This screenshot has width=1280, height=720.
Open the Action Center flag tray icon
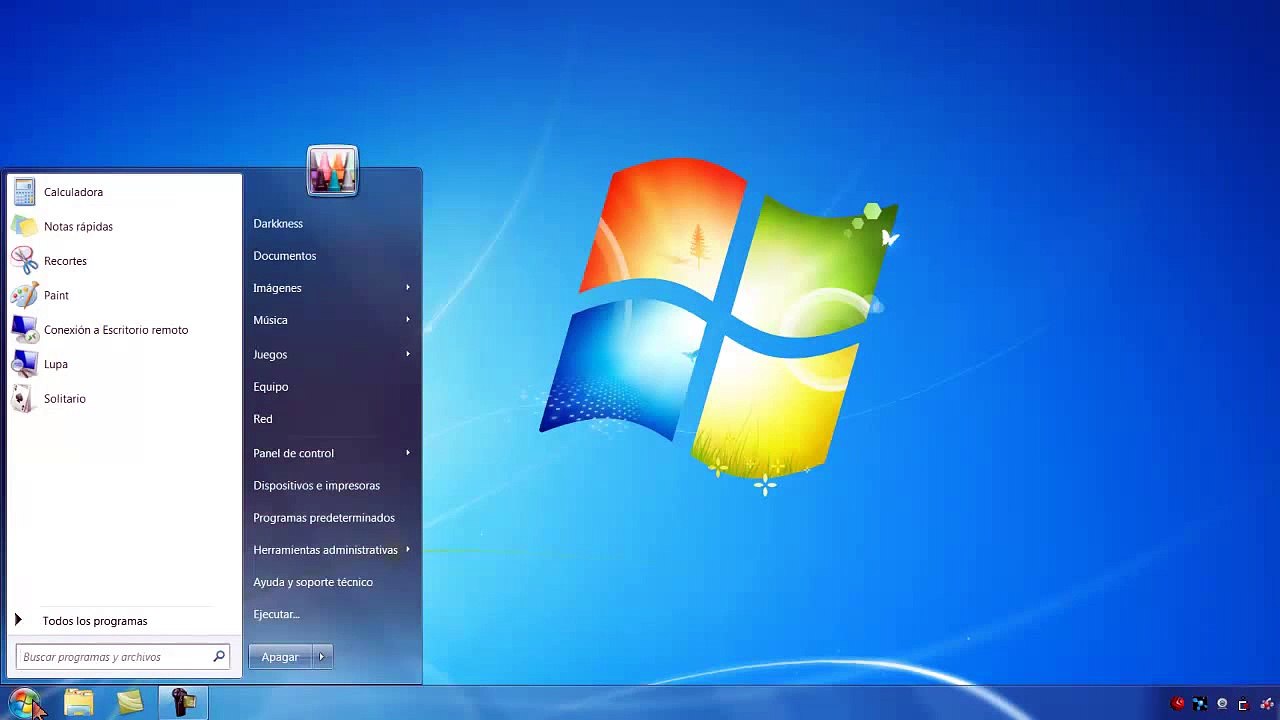tap(1243, 704)
